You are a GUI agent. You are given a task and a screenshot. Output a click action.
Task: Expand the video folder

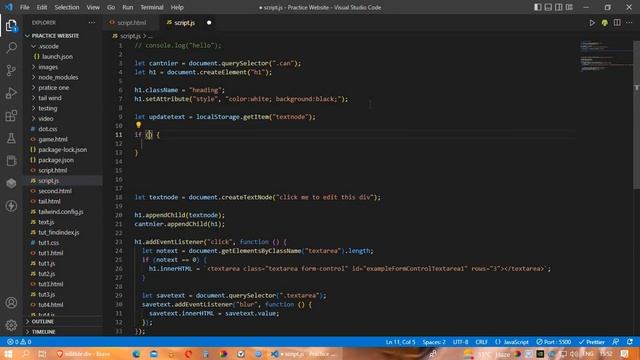click(x=46, y=119)
